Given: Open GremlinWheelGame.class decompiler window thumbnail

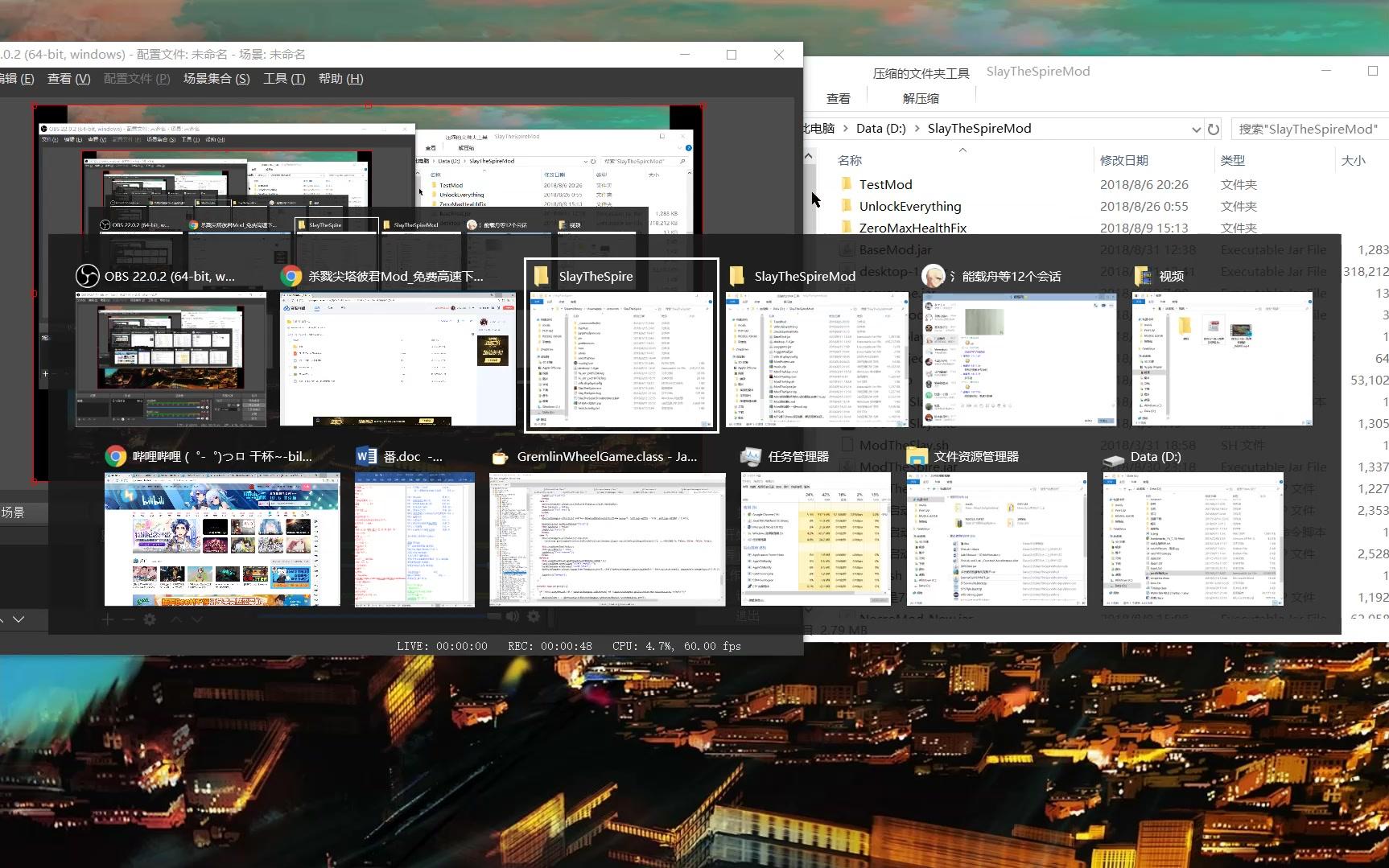Looking at the screenshot, I should tap(608, 539).
